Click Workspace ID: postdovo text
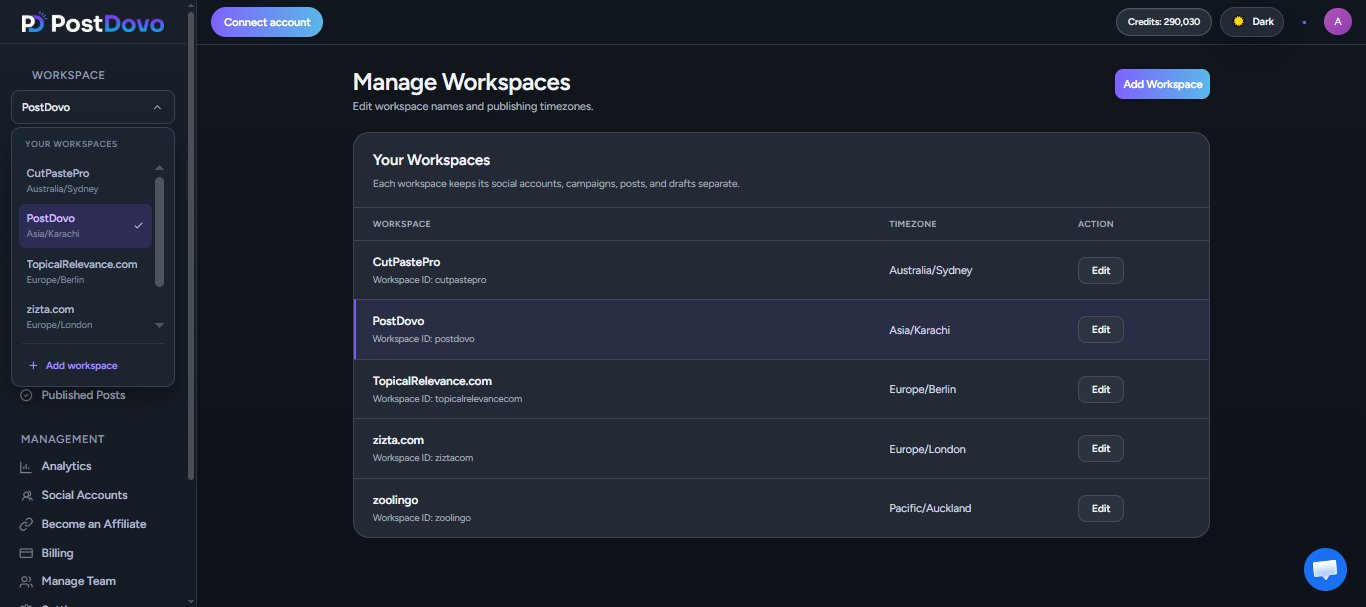This screenshot has height=607, width=1366. coord(423,339)
